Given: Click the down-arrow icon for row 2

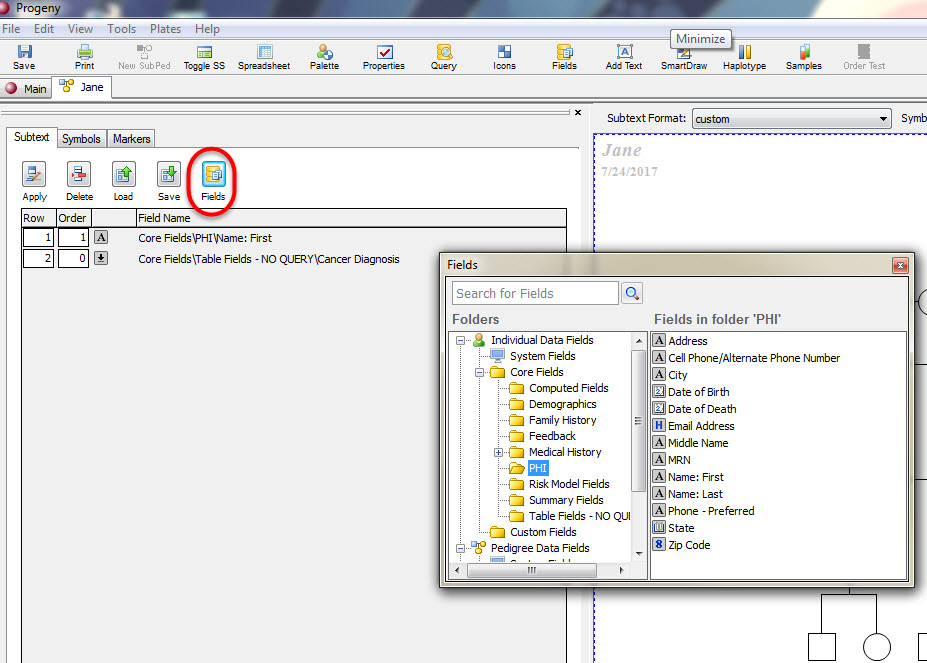Looking at the screenshot, I should point(101,258).
